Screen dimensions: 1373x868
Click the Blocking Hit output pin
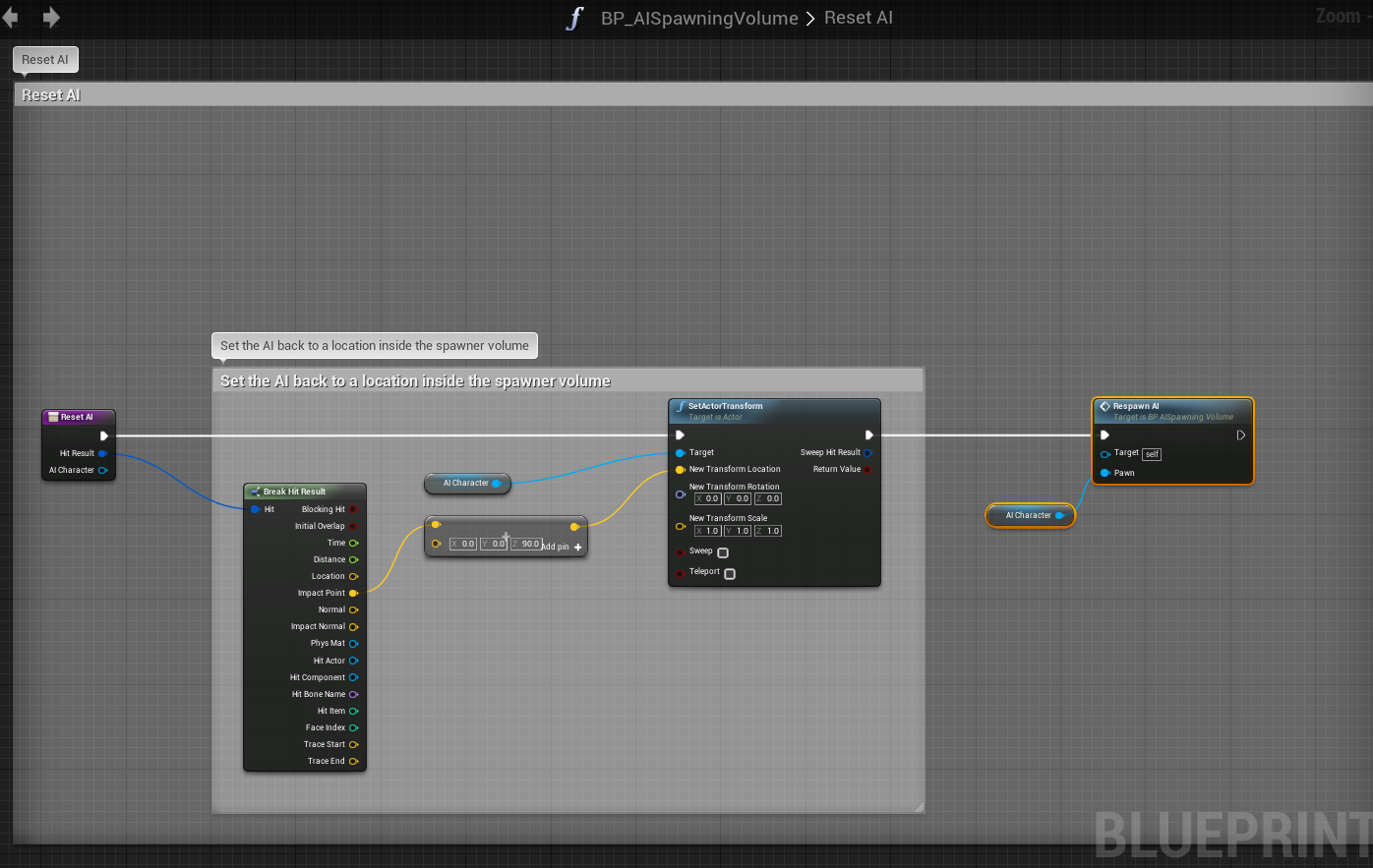point(353,509)
